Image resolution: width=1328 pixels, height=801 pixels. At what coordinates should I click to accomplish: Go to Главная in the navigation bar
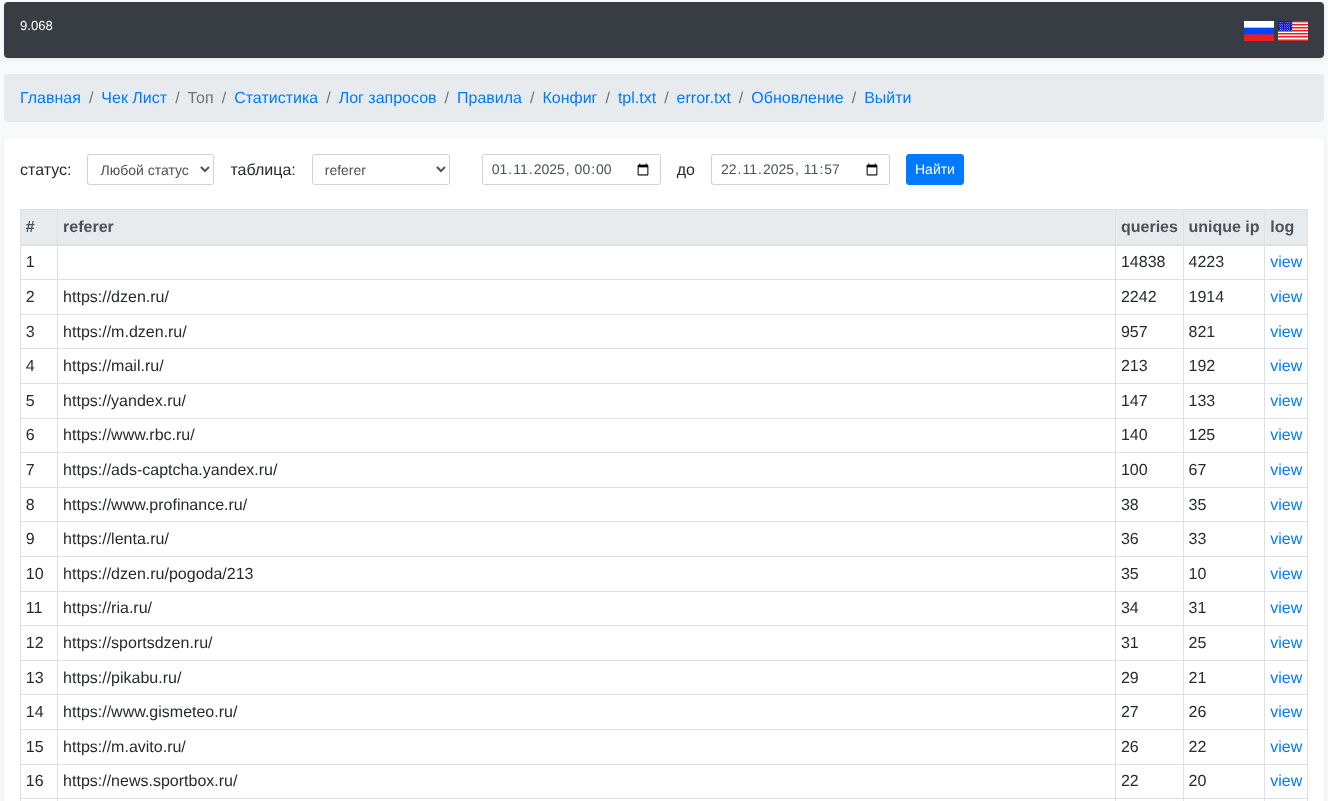pyautogui.click(x=50, y=98)
